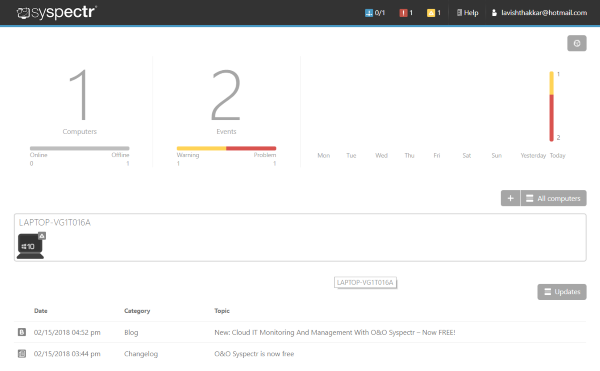Image resolution: width=600 pixels, height=371 pixels.
Task: Click the Topic column header
Action: [x=222, y=311]
